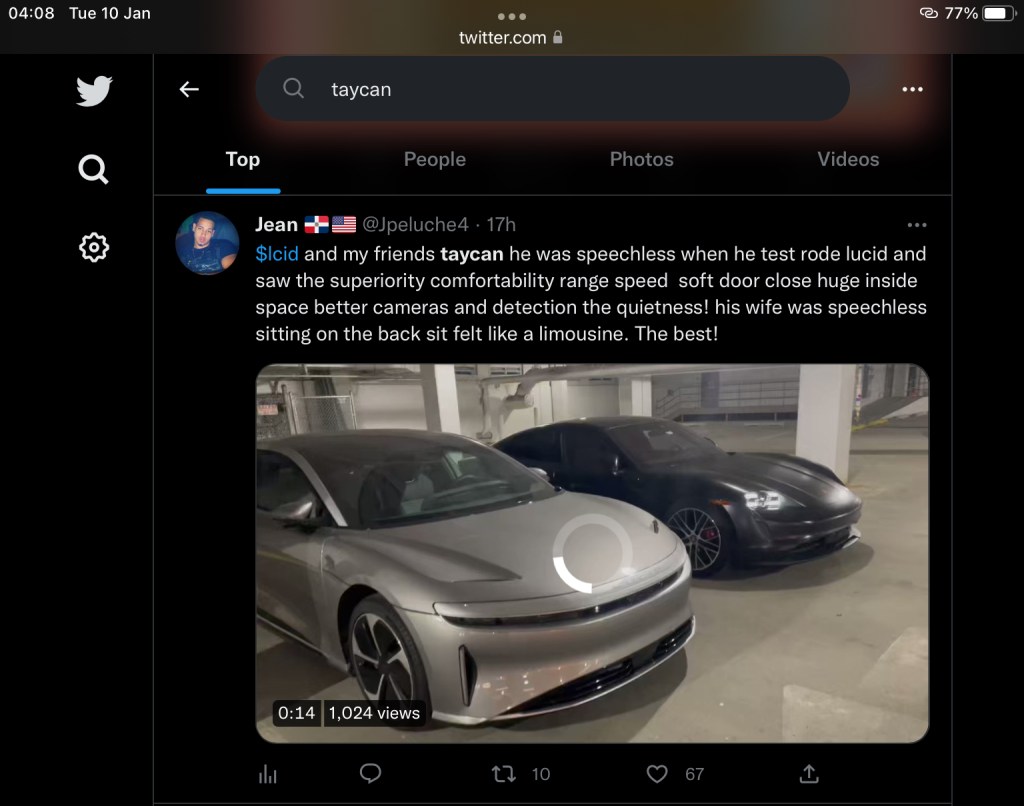The image size is (1024, 806).
Task: Open tweet analytics bar chart icon
Action: coord(268,773)
